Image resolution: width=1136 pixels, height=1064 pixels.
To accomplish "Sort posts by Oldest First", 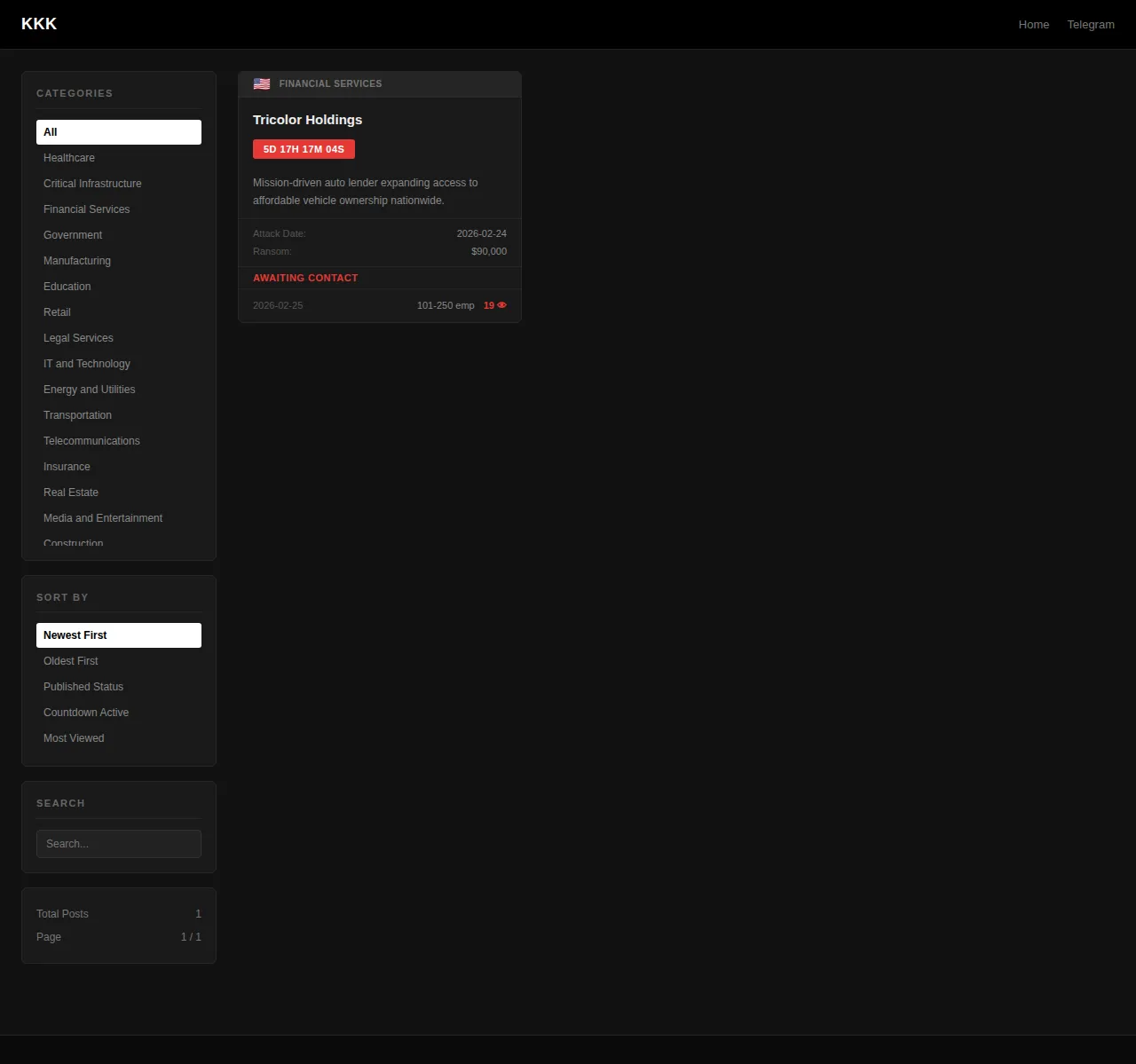I will [71, 661].
